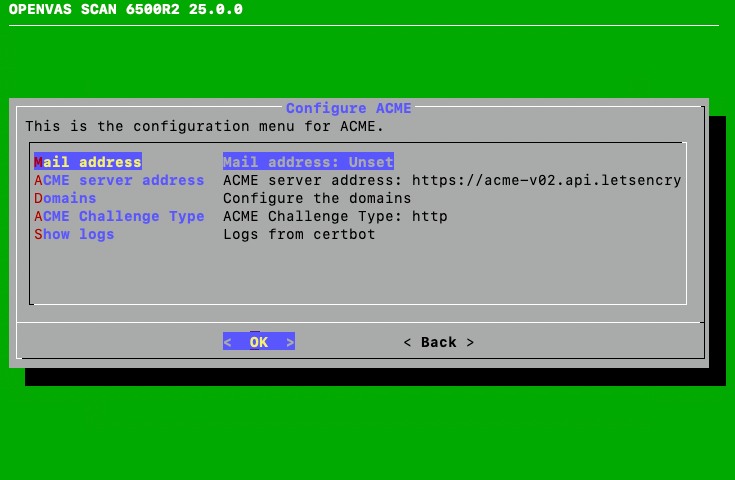Click the 'Configure ACME' dialog title

tap(349, 108)
